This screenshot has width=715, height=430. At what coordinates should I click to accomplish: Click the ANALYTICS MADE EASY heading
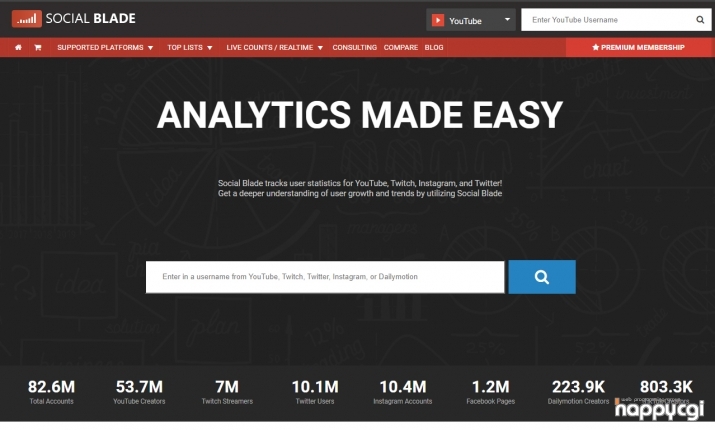point(360,115)
